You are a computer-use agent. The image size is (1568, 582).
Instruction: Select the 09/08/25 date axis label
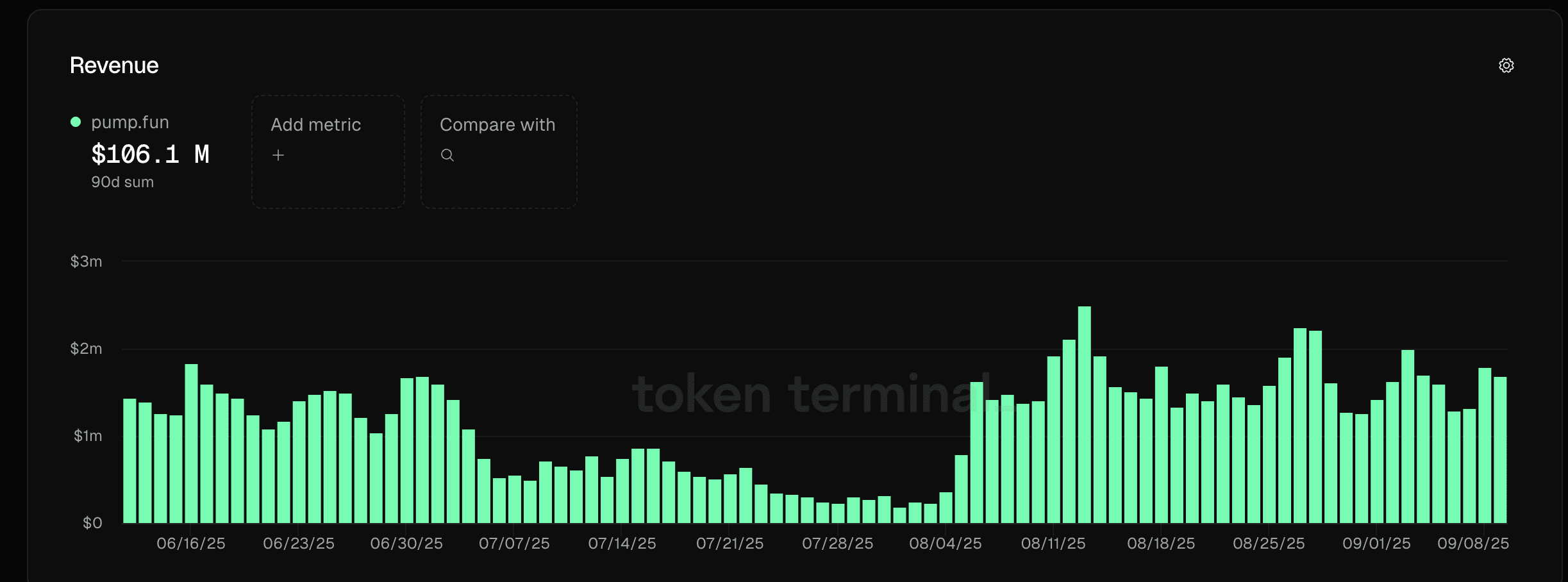click(x=1477, y=543)
